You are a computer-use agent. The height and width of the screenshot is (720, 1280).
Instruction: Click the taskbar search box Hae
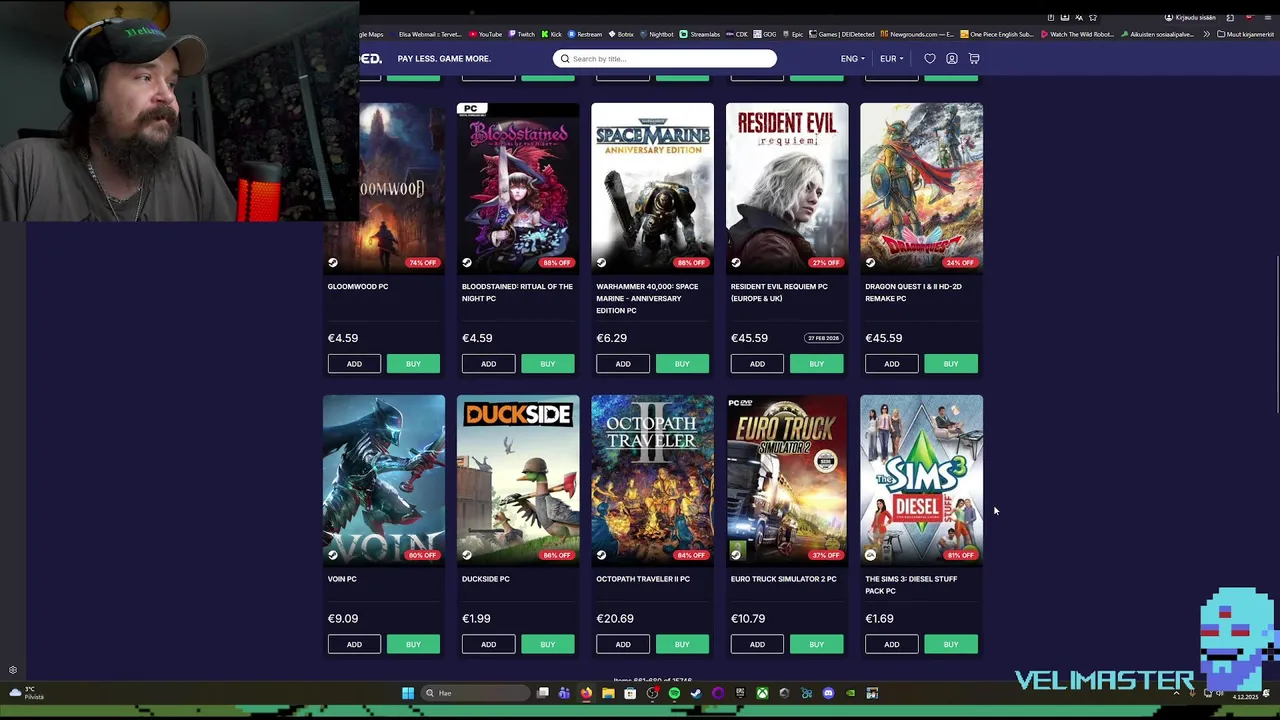[x=474, y=693]
